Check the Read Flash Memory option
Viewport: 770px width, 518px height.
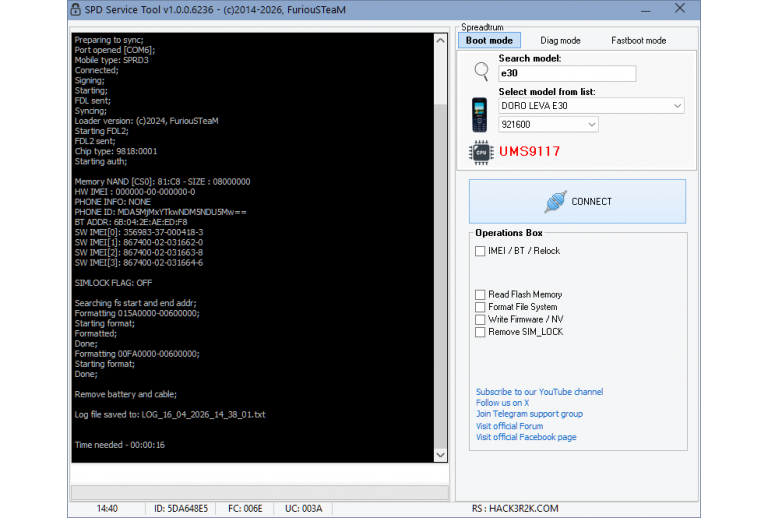[480, 295]
